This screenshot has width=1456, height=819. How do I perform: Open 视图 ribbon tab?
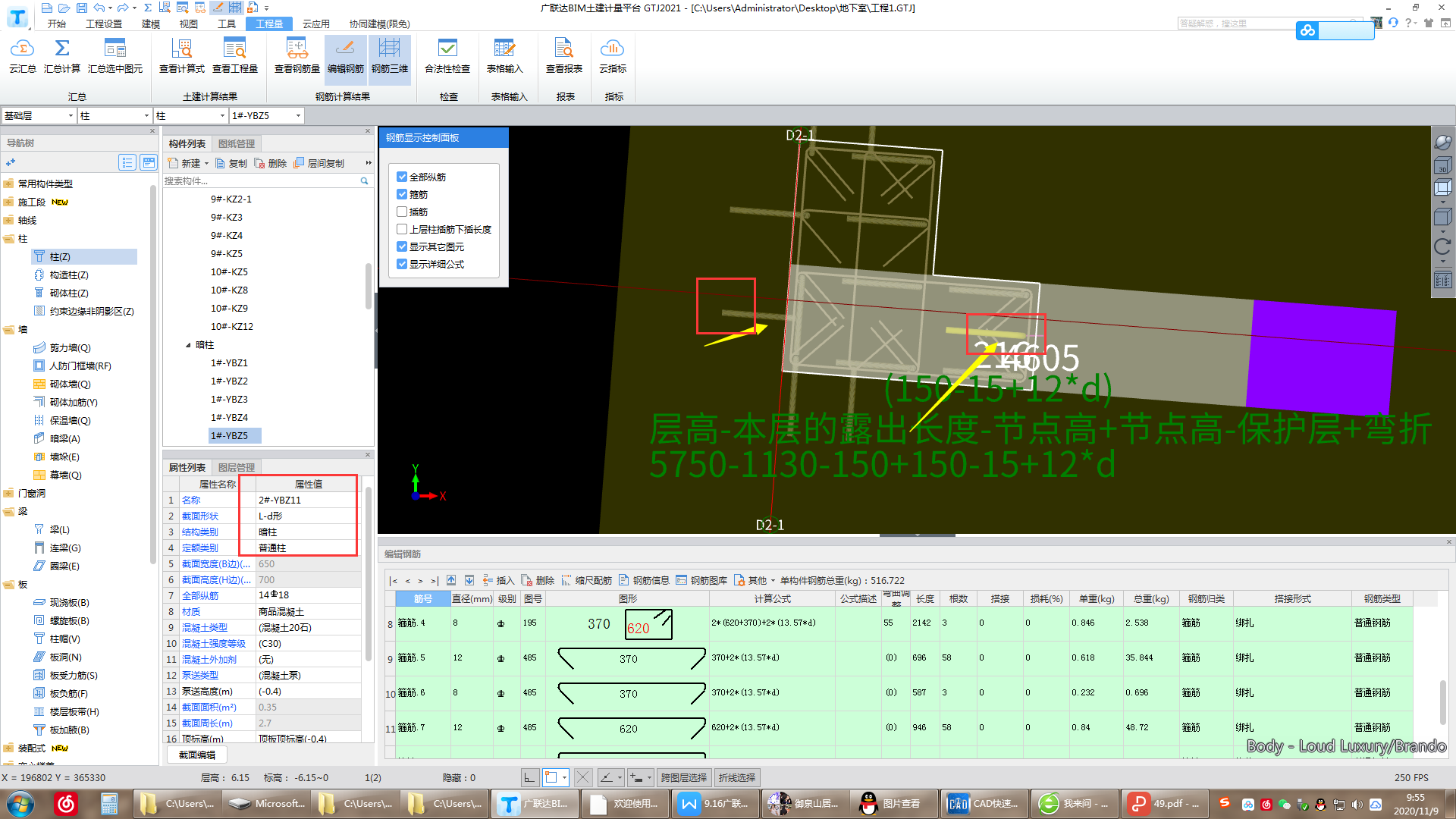189,24
